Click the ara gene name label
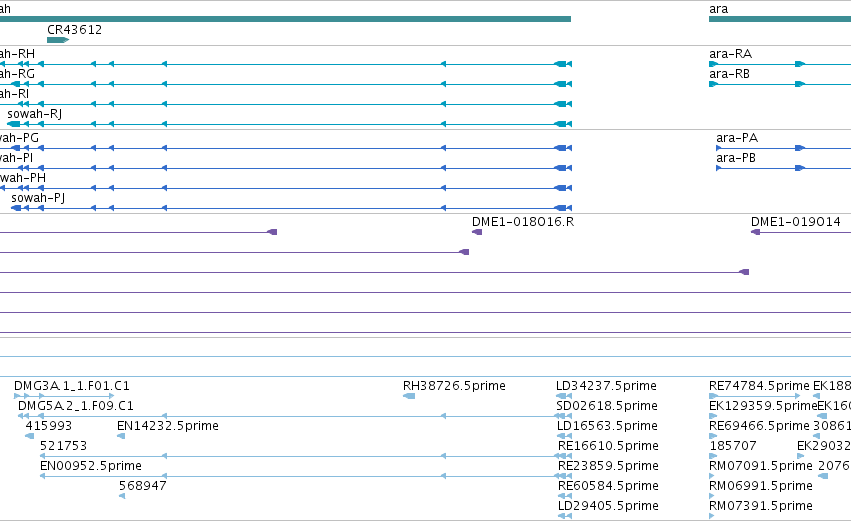The height and width of the screenshot is (521, 851). [719, 9]
